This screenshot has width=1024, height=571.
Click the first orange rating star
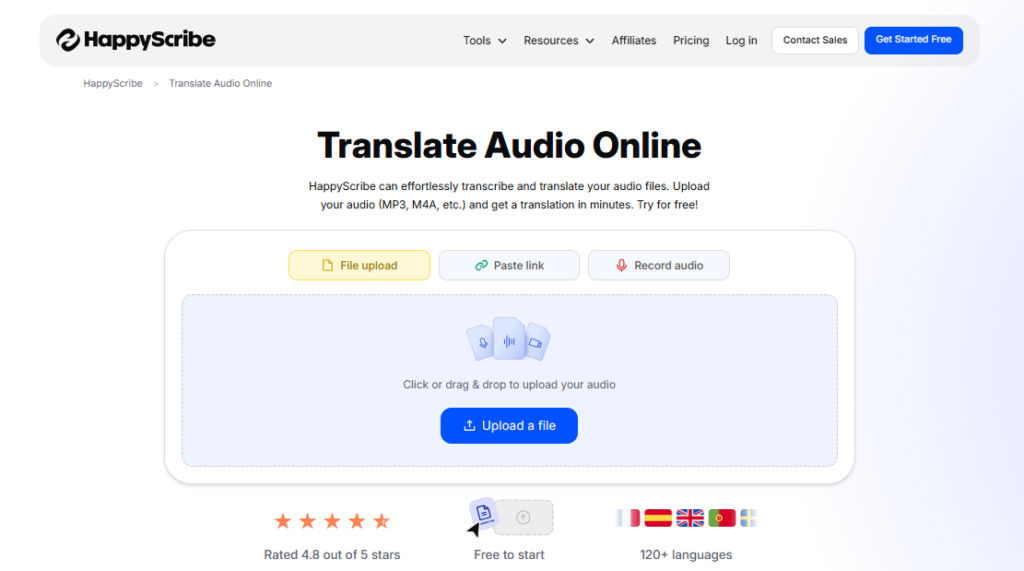[283, 521]
